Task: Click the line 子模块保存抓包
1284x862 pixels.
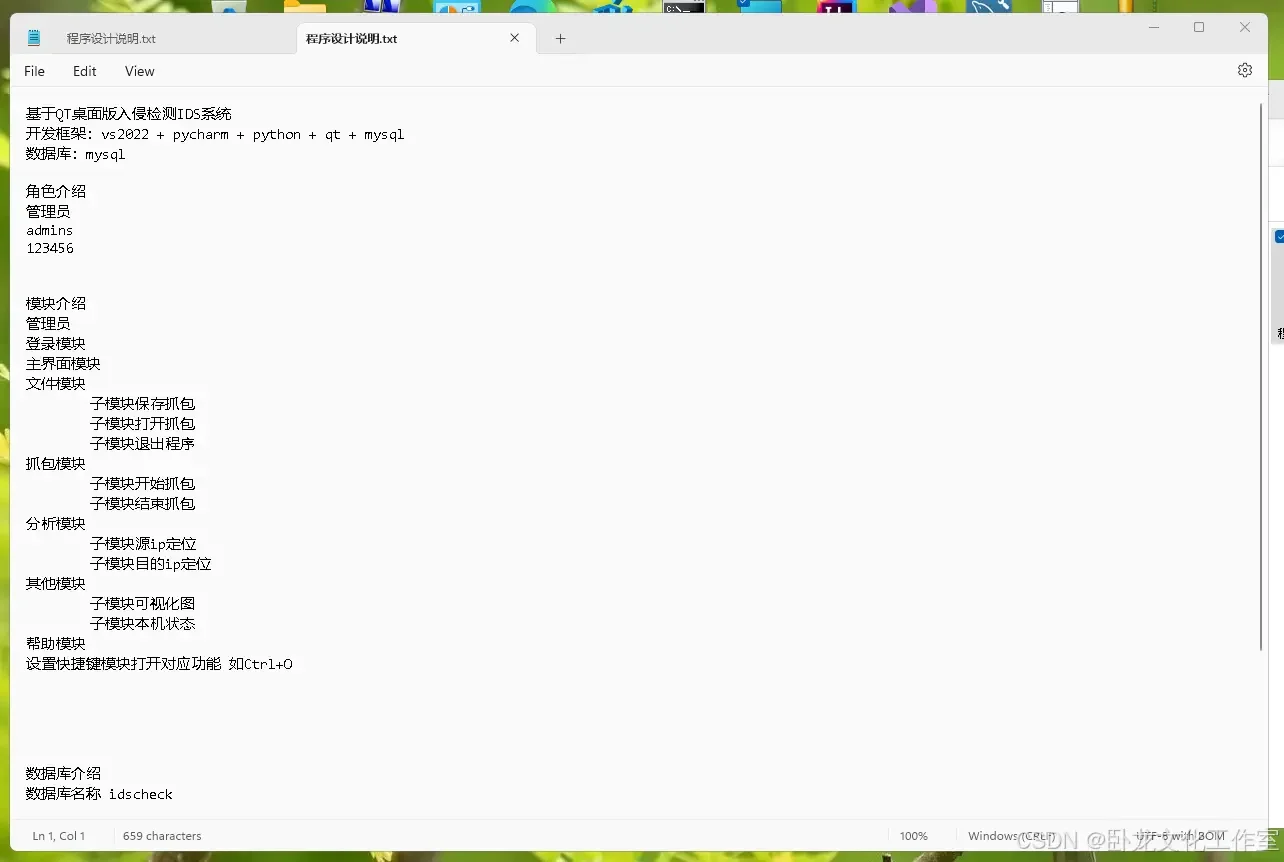Action: coord(143,403)
